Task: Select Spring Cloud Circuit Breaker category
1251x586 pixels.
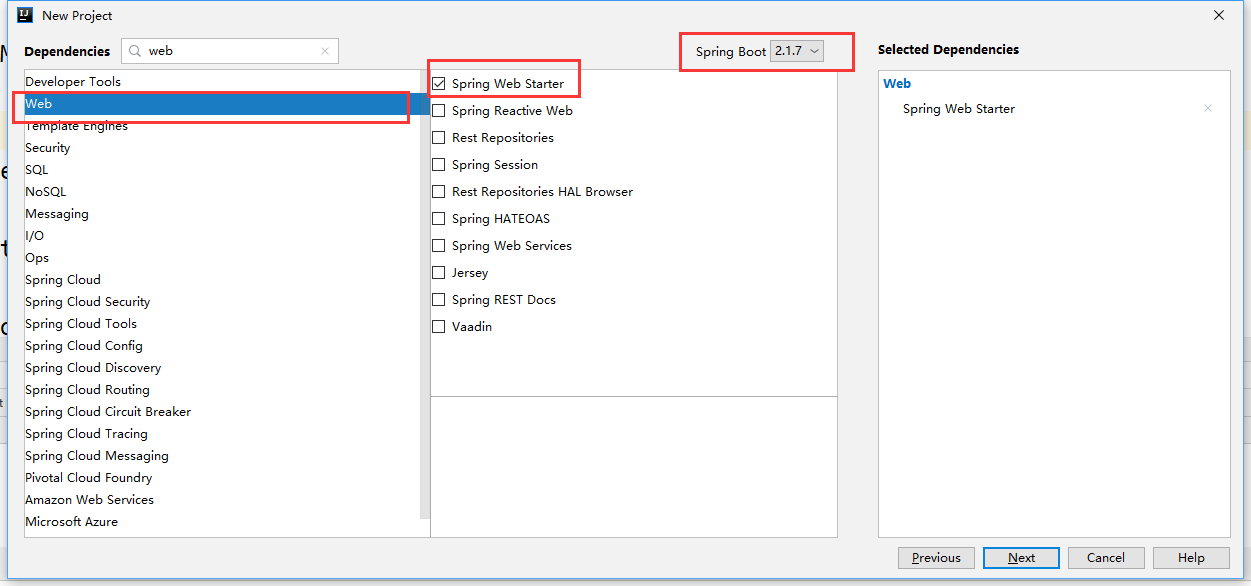Action: [x=223, y=412]
